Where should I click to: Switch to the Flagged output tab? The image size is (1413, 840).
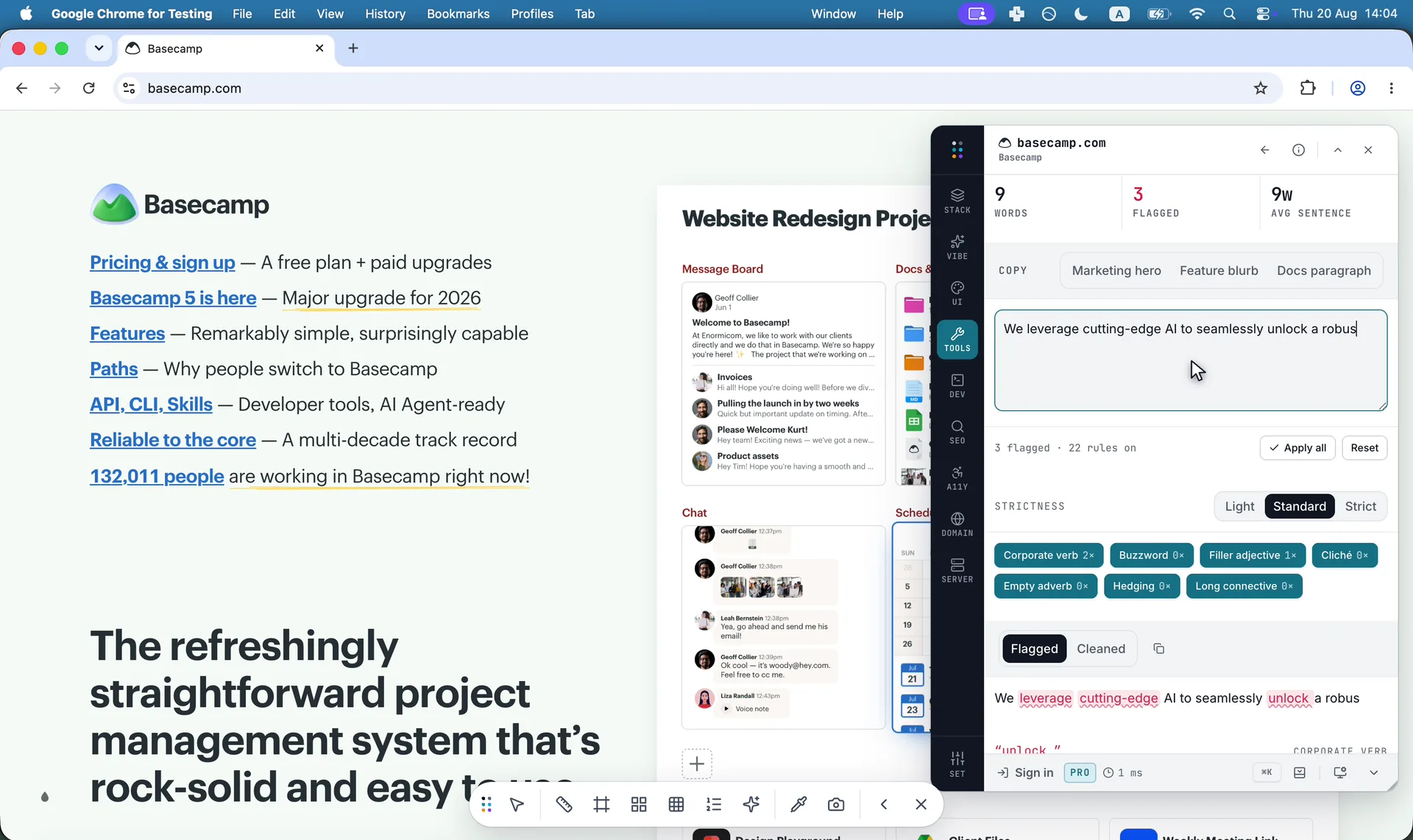tap(1034, 649)
